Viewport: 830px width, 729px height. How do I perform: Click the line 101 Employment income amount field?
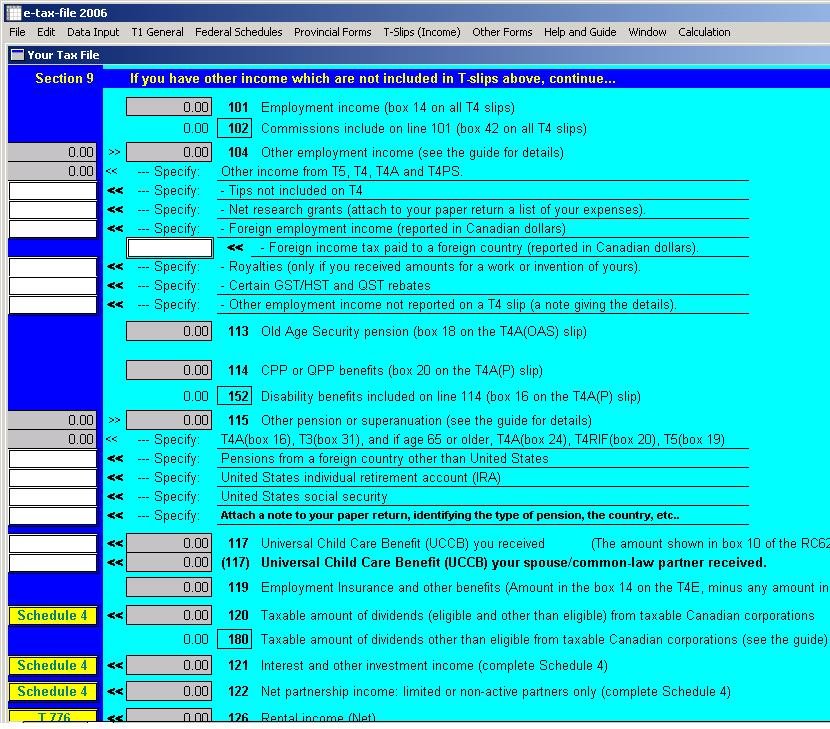coord(168,108)
